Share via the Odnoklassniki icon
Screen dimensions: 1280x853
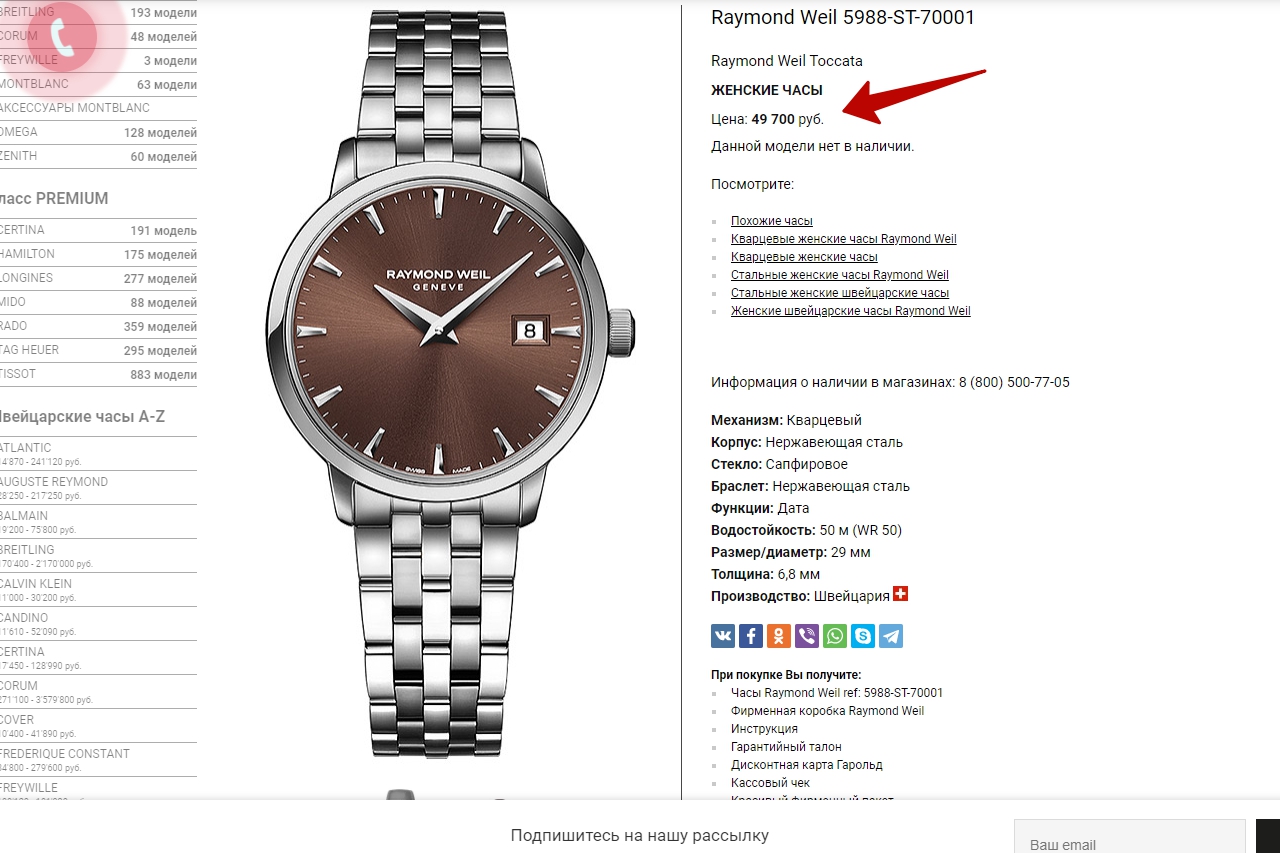[x=779, y=636]
